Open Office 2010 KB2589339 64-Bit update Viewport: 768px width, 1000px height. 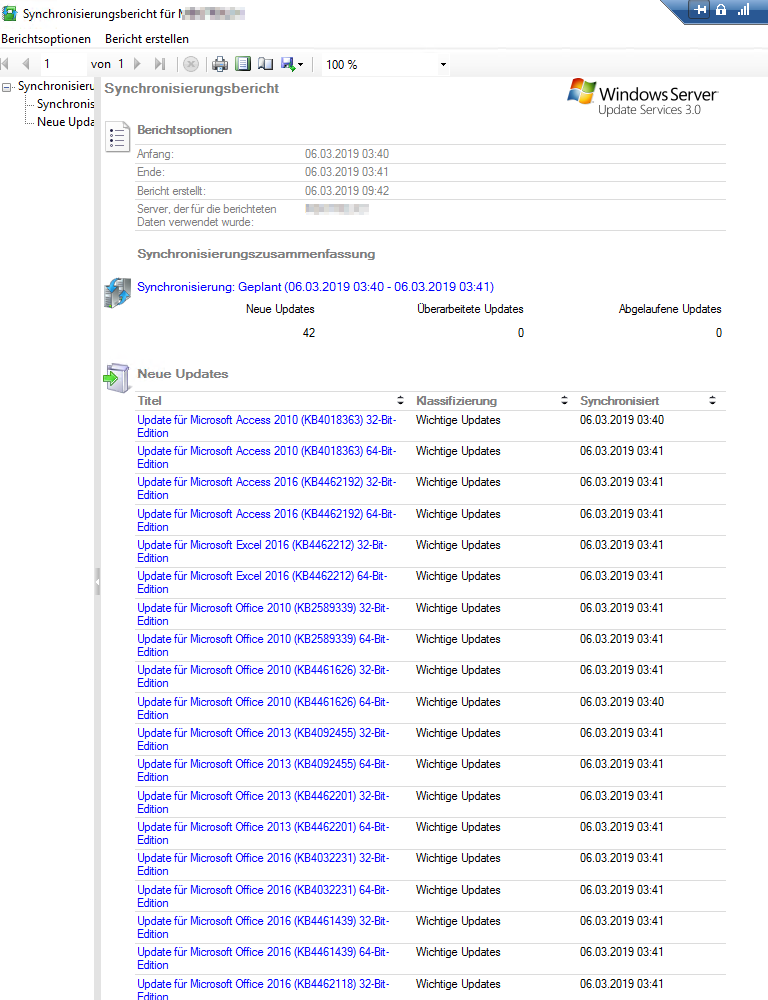tap(263, 645)
